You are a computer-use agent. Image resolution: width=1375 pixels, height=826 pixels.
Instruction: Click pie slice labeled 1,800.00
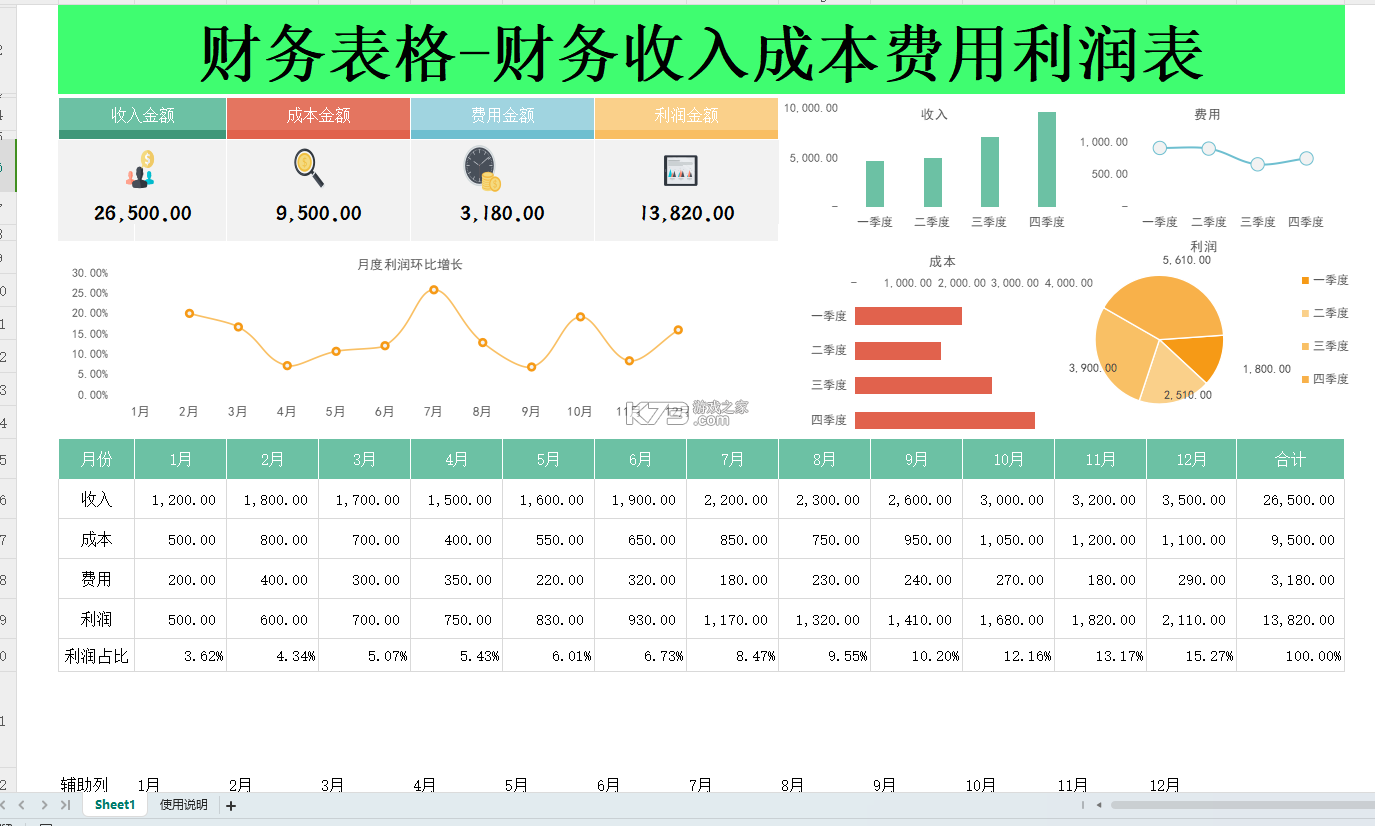click(x=1198, y=358)
